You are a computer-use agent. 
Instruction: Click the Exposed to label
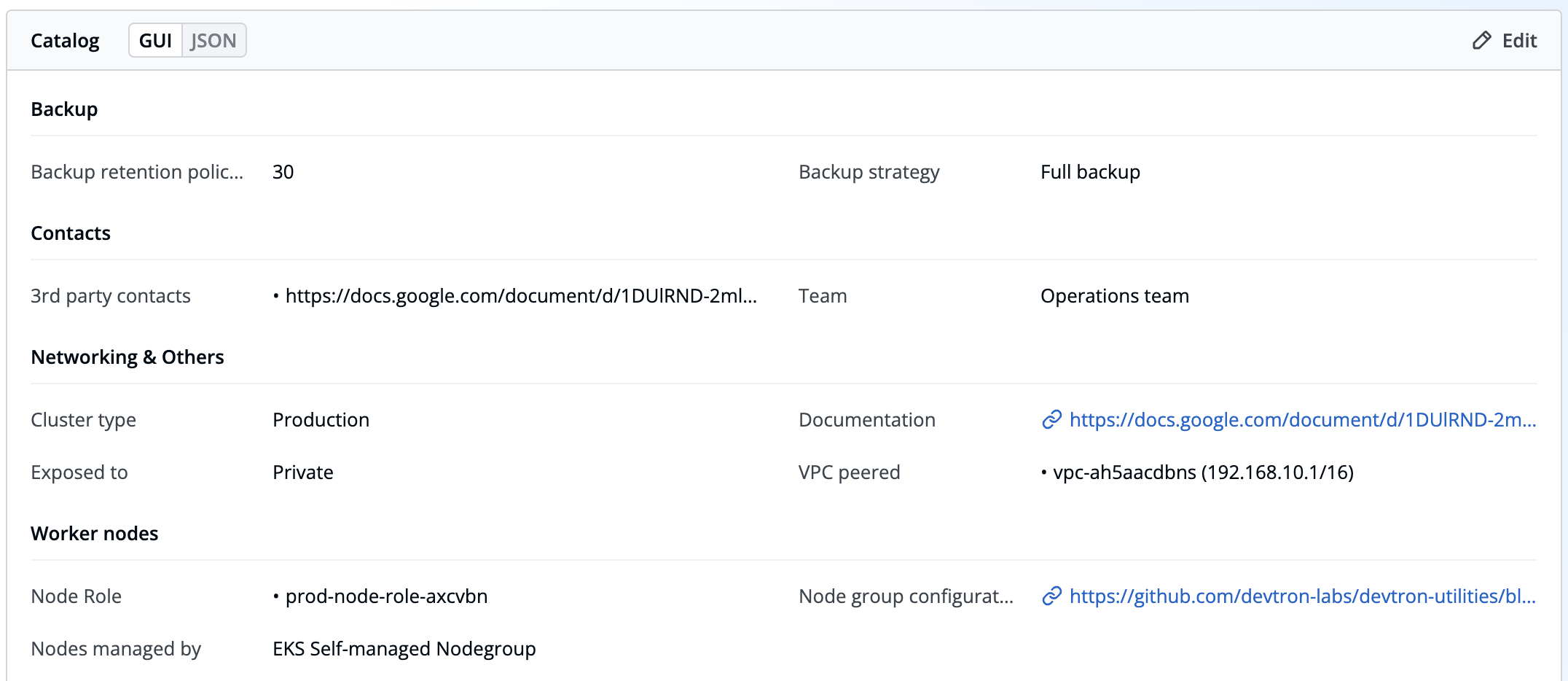pos(79,472)
